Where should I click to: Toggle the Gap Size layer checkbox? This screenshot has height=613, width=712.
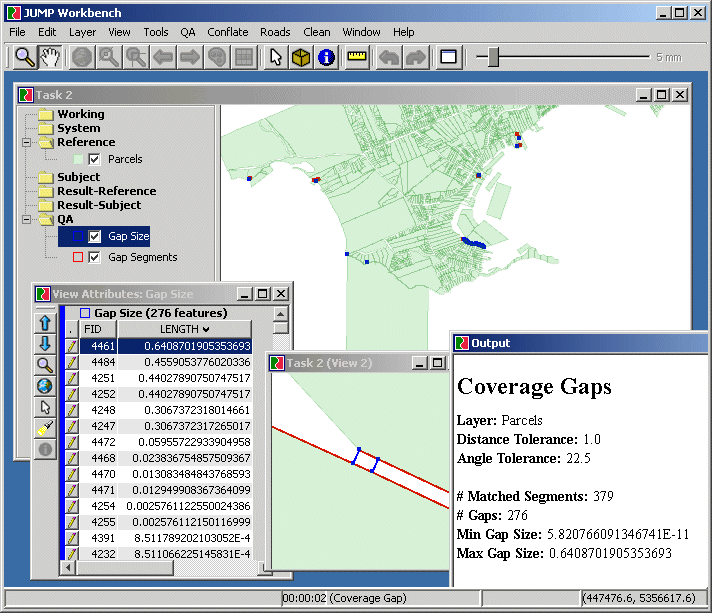pyautogui.click(x=94, y=237)
